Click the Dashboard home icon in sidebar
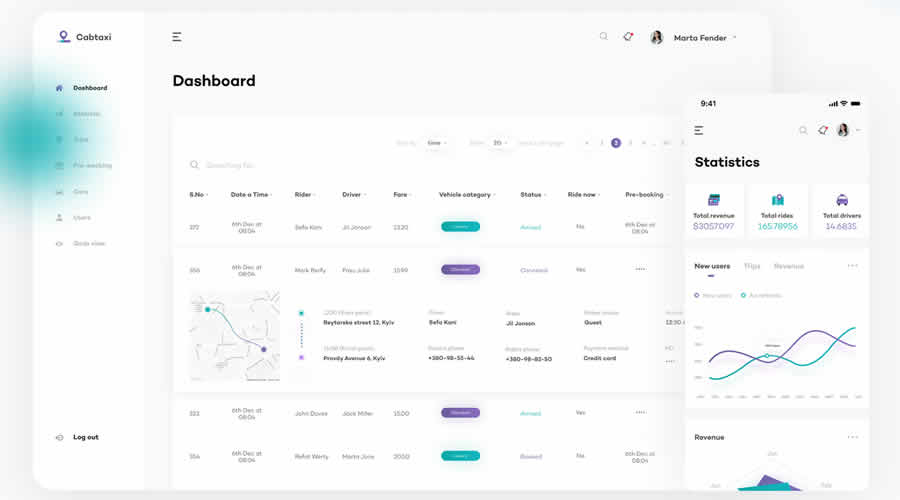900x500 pixels. click(59, 88)
